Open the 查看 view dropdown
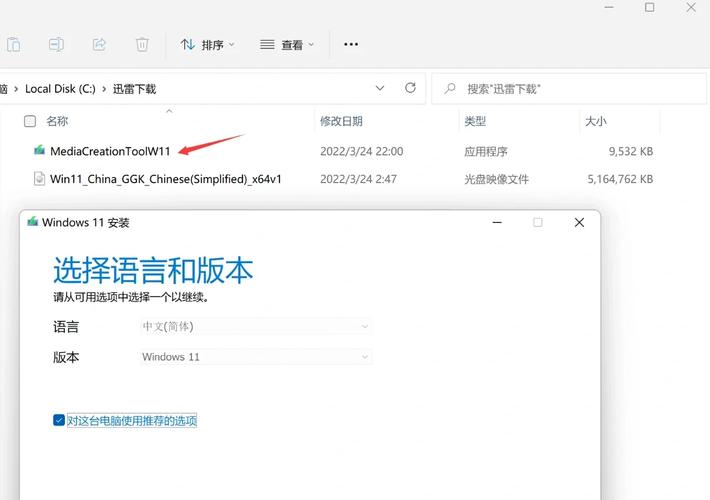710x500 pixels. [x=287, y=45]
